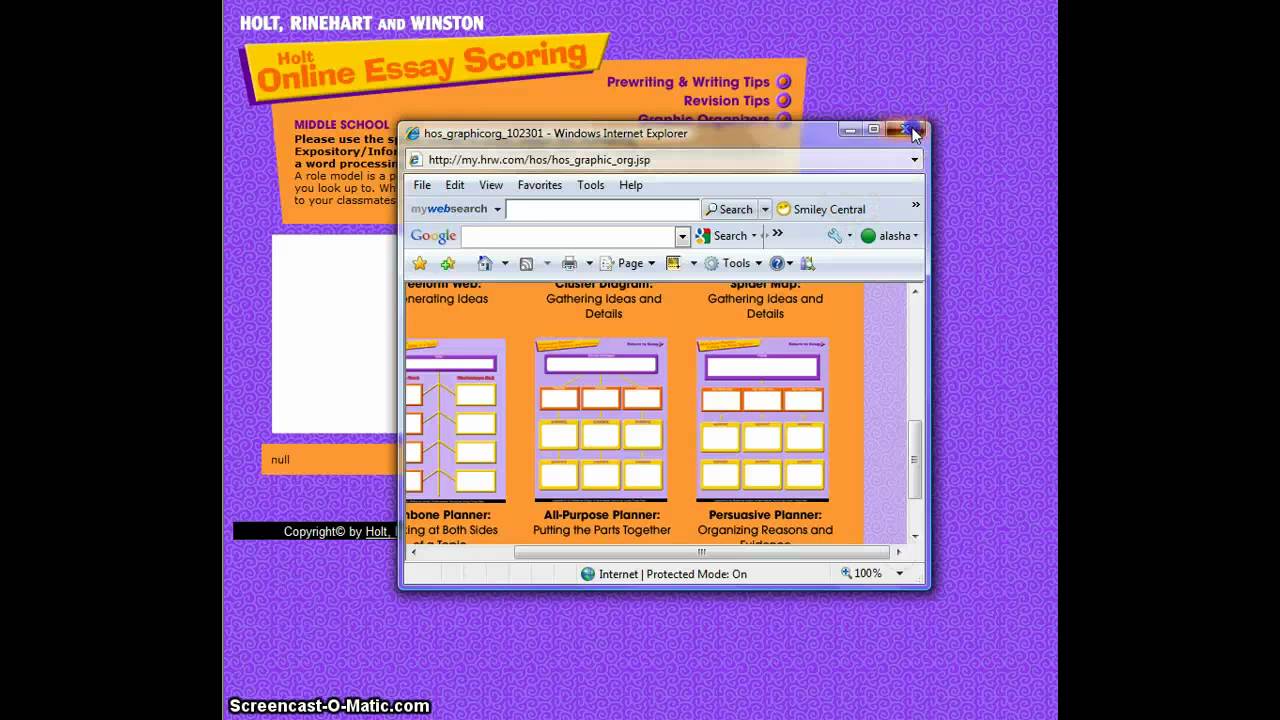Open the Help menu
The height and width of the screenshot is (720, 1280).
(x=631, y=185)
